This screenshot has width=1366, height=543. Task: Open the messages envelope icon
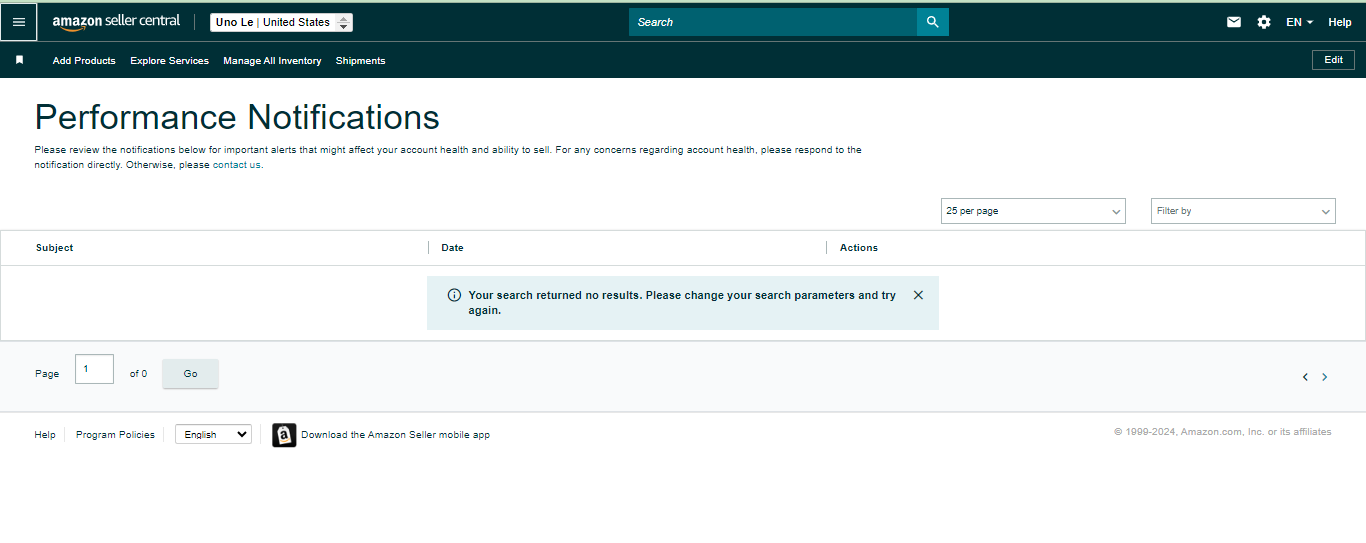coord(1234,22)
